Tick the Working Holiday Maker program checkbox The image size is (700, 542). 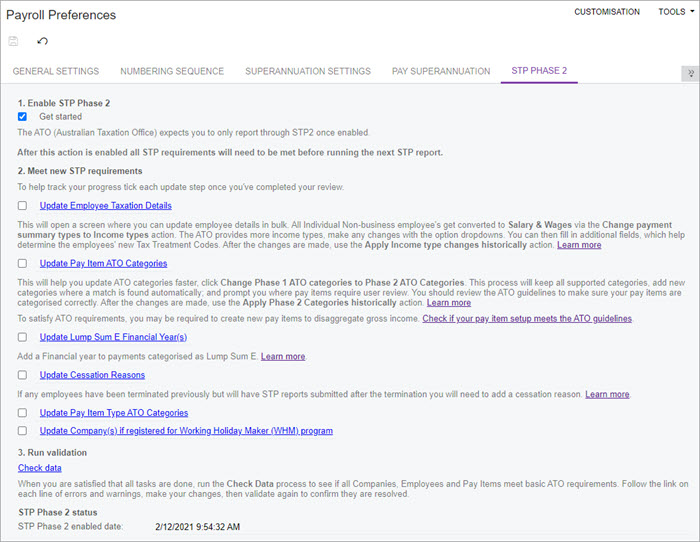pyautogui.click(x=22, y=431)
